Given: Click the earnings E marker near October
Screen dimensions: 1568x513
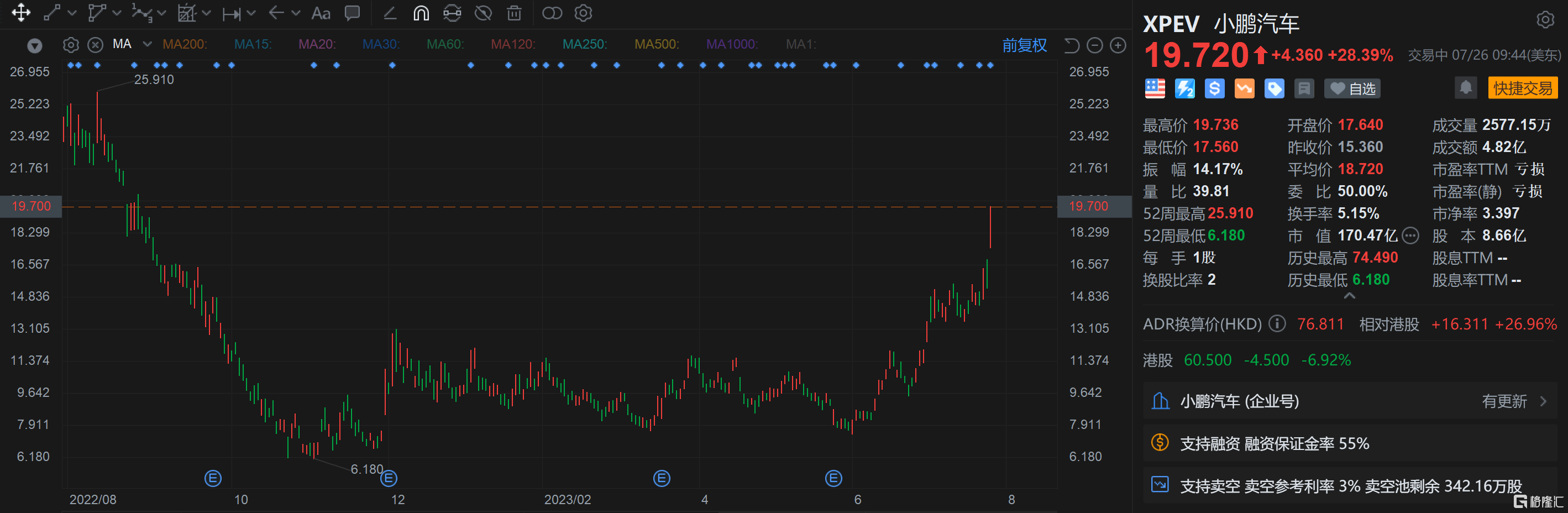Looking at the screenshot, I should coord(212,478).
